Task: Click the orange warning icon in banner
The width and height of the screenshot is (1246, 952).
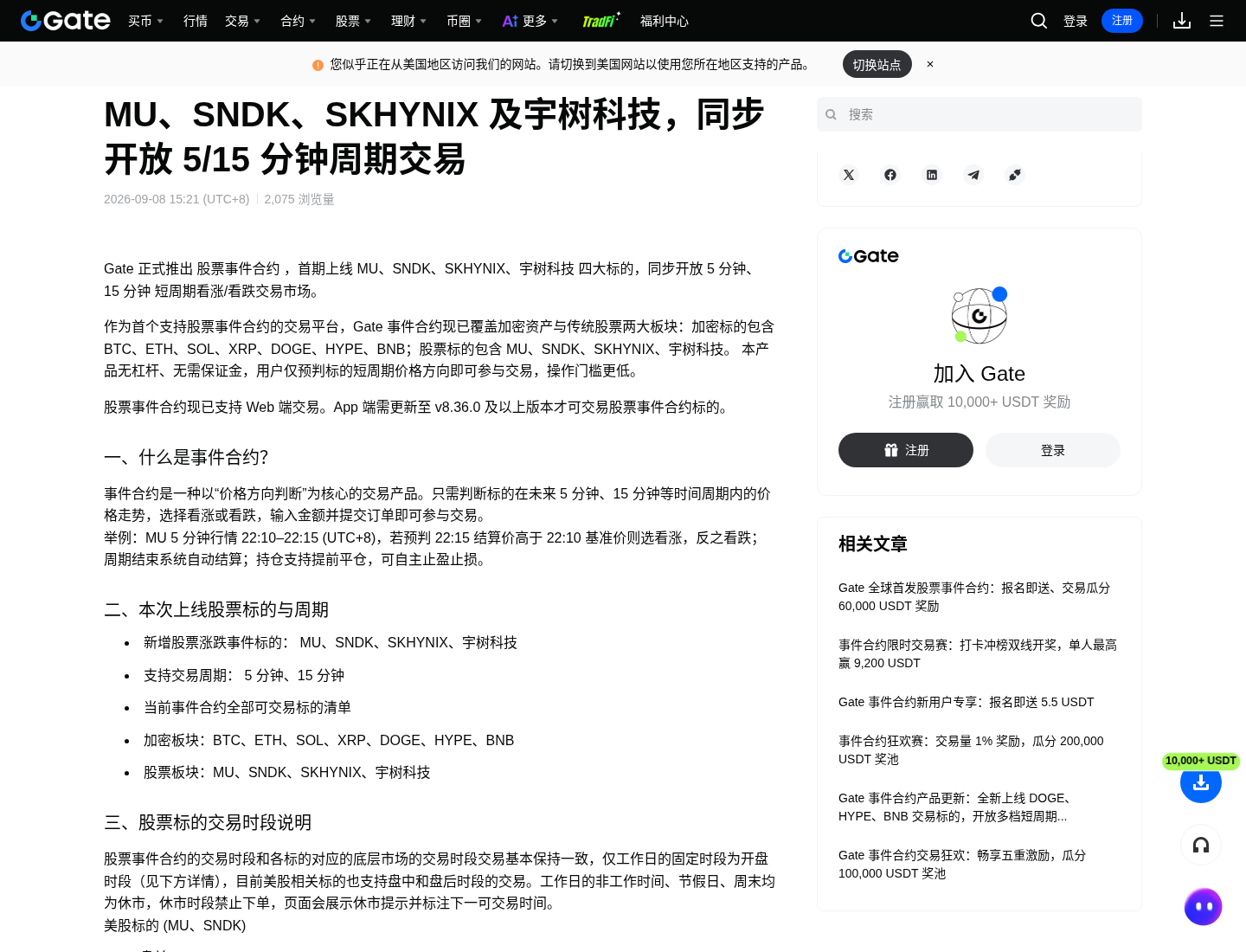Action: coord(318,65)
